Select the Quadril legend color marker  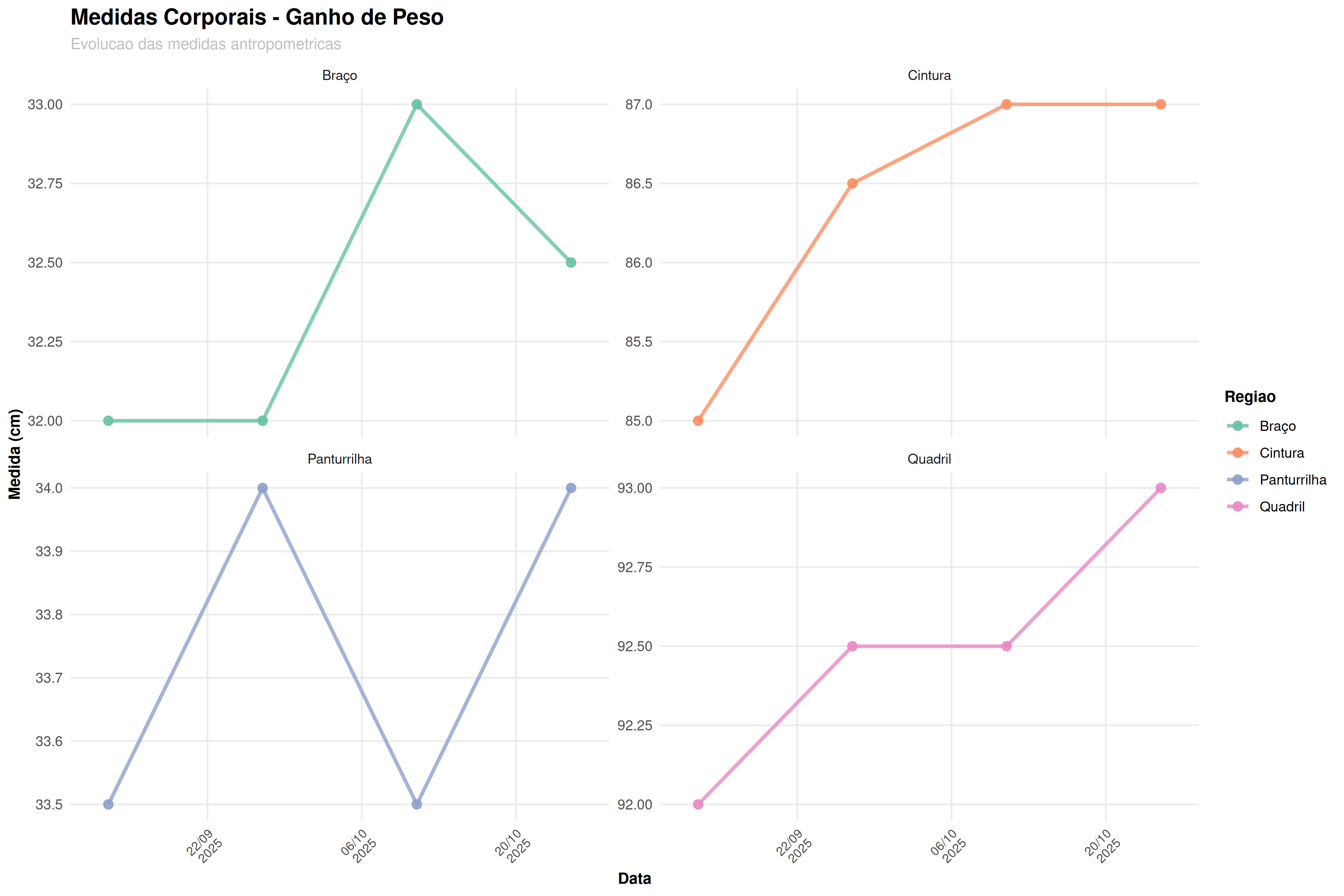[x=1237, y=506]
